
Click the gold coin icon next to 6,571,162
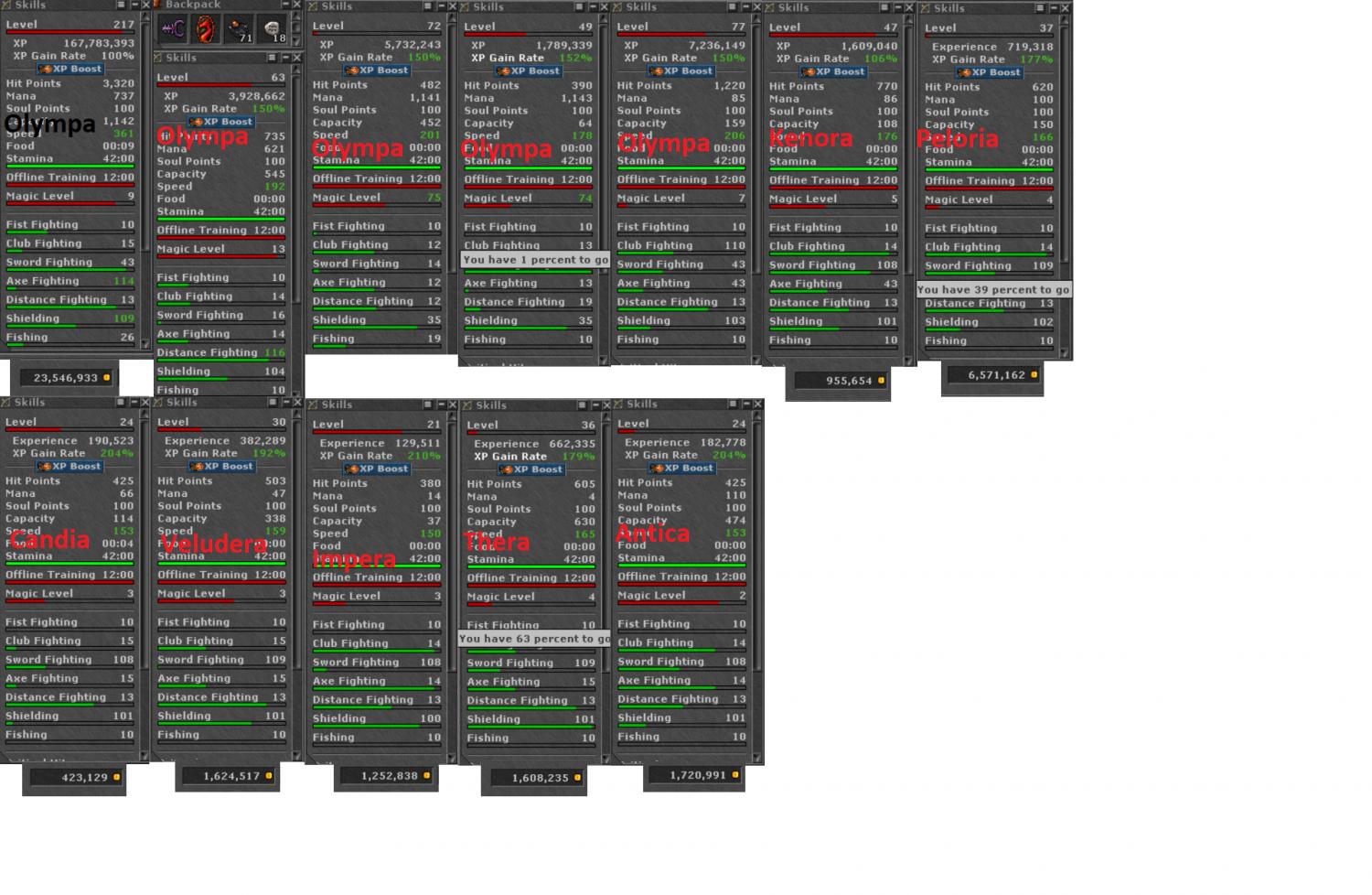pos(1034,374)
